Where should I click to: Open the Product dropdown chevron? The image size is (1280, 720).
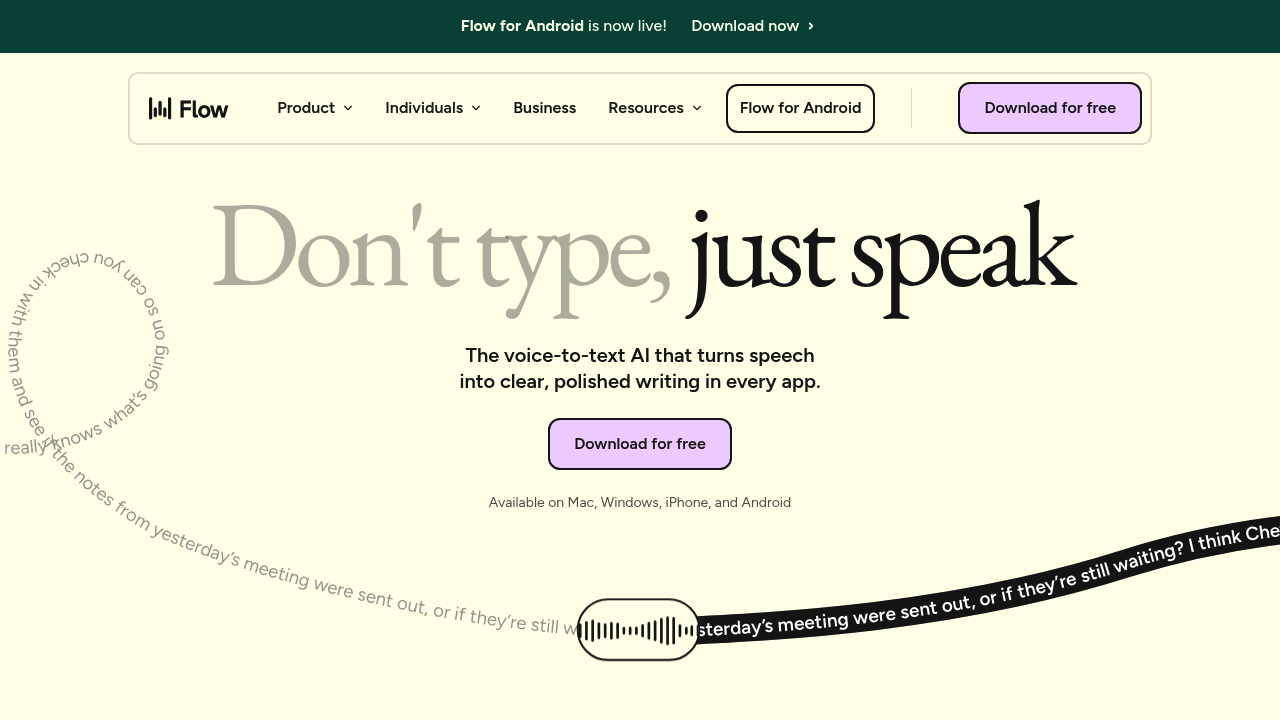pyautogui.click(x=348, y=108)
